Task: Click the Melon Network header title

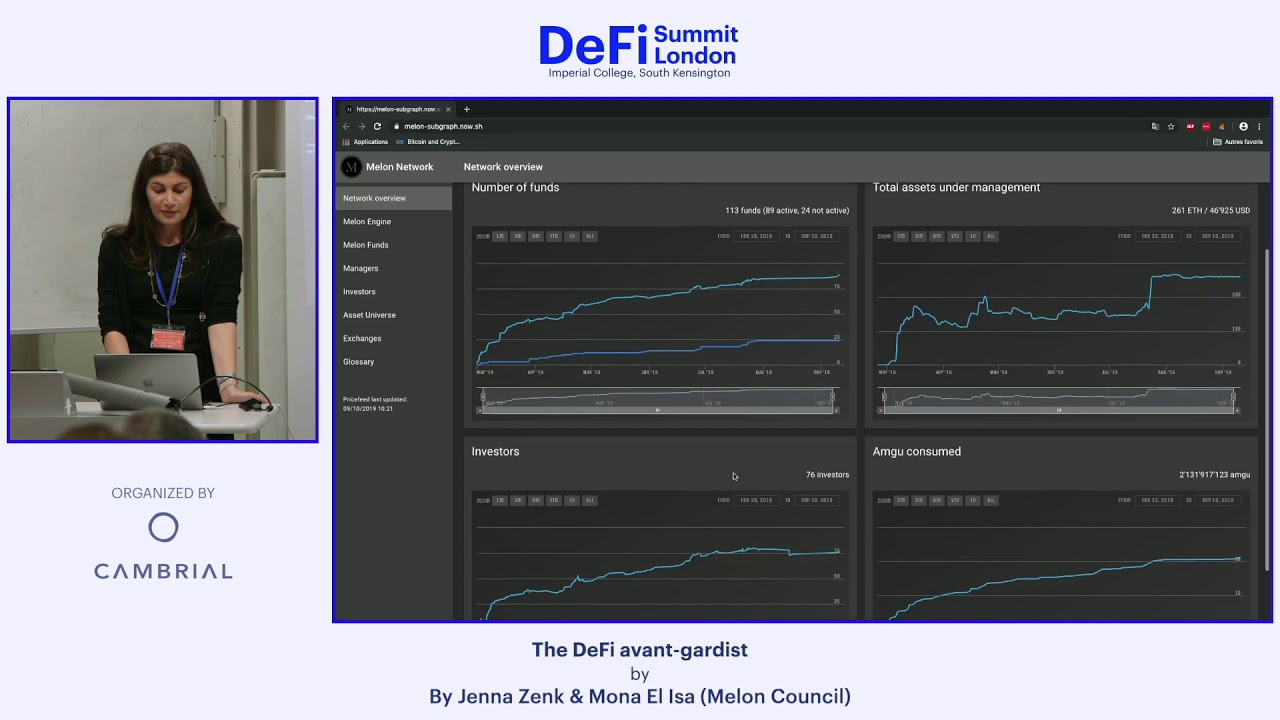Action: [400, 167]
